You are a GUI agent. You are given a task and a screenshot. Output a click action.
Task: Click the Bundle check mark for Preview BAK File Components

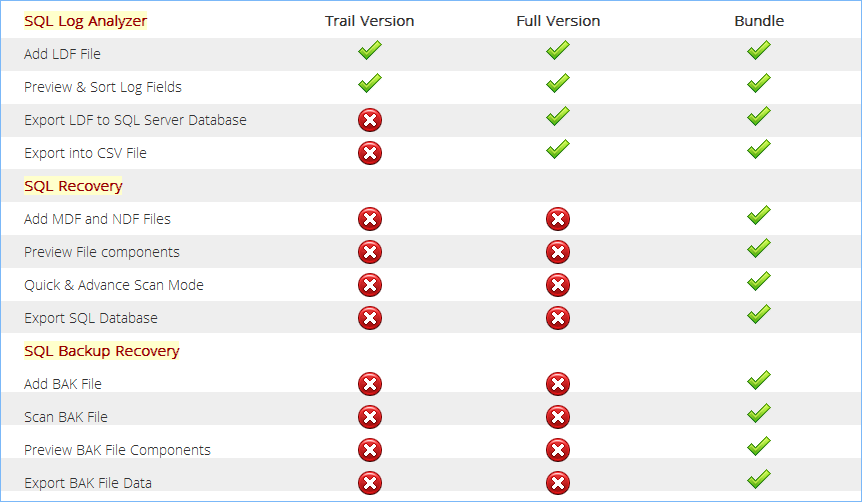click(x=759, y=446)
